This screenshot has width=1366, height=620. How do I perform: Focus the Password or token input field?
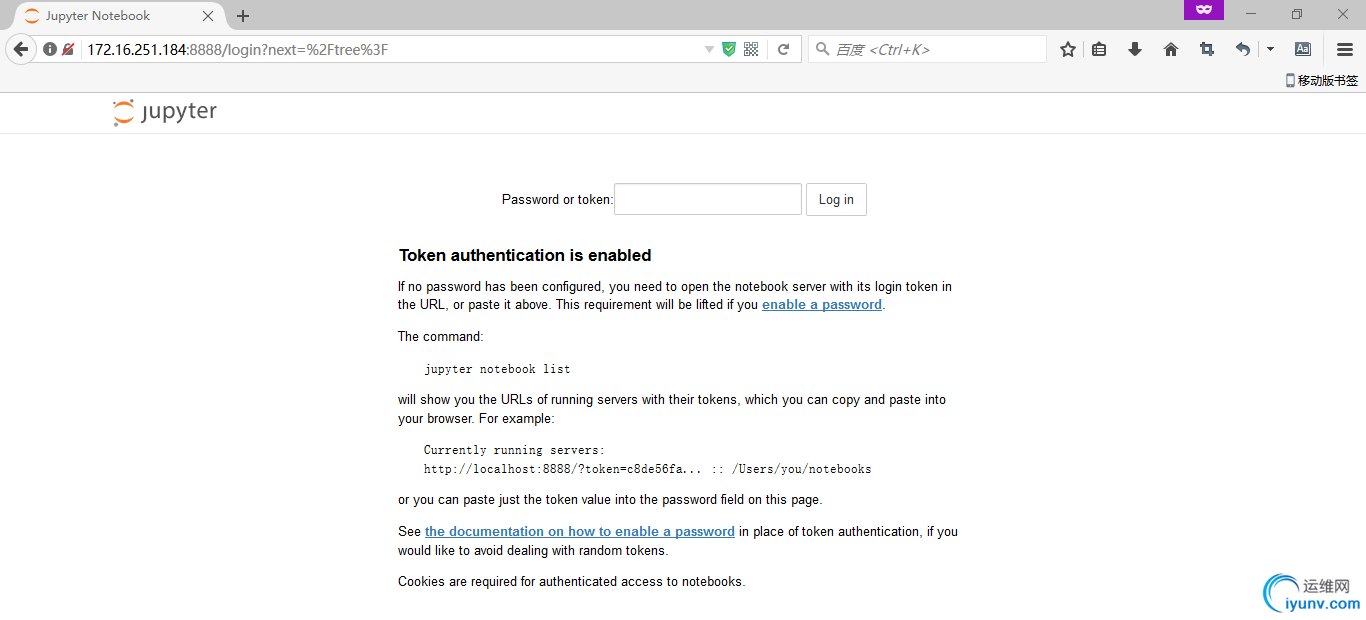tap(708, 199)
